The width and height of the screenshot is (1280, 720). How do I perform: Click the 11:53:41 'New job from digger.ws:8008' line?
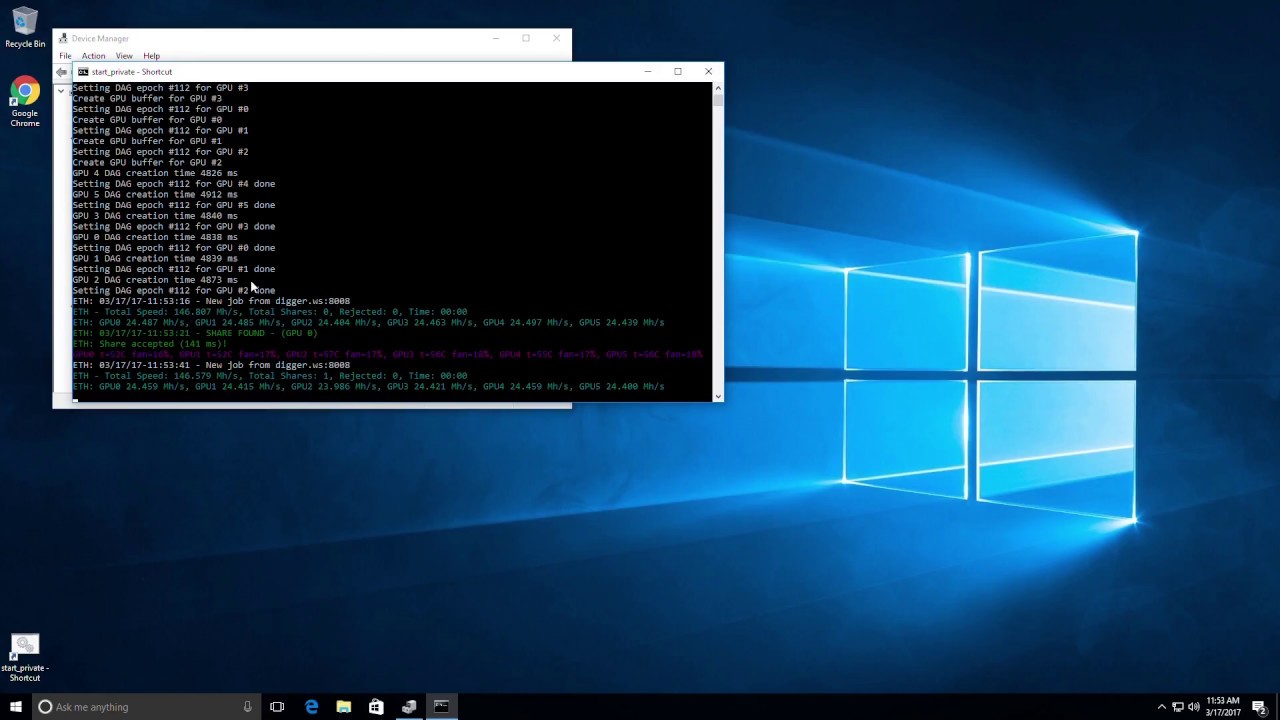tap(211, 365)
